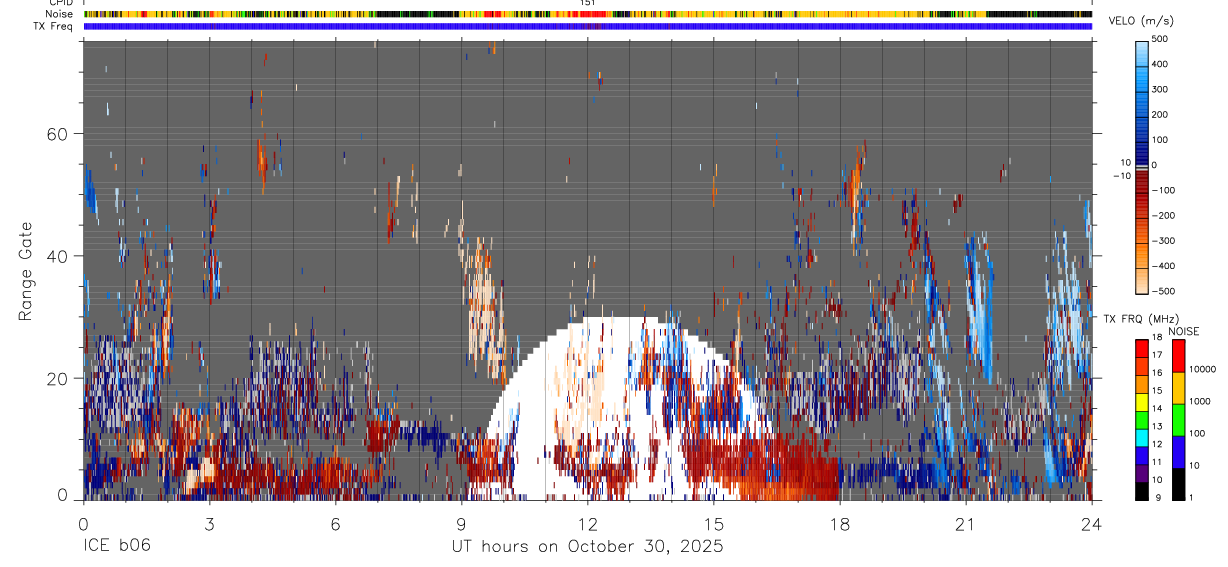Image resolution: width=1228 pixels, height=567 pixels.
Task: Click the '21' tick label on UT hours axis
Action: 965,523
